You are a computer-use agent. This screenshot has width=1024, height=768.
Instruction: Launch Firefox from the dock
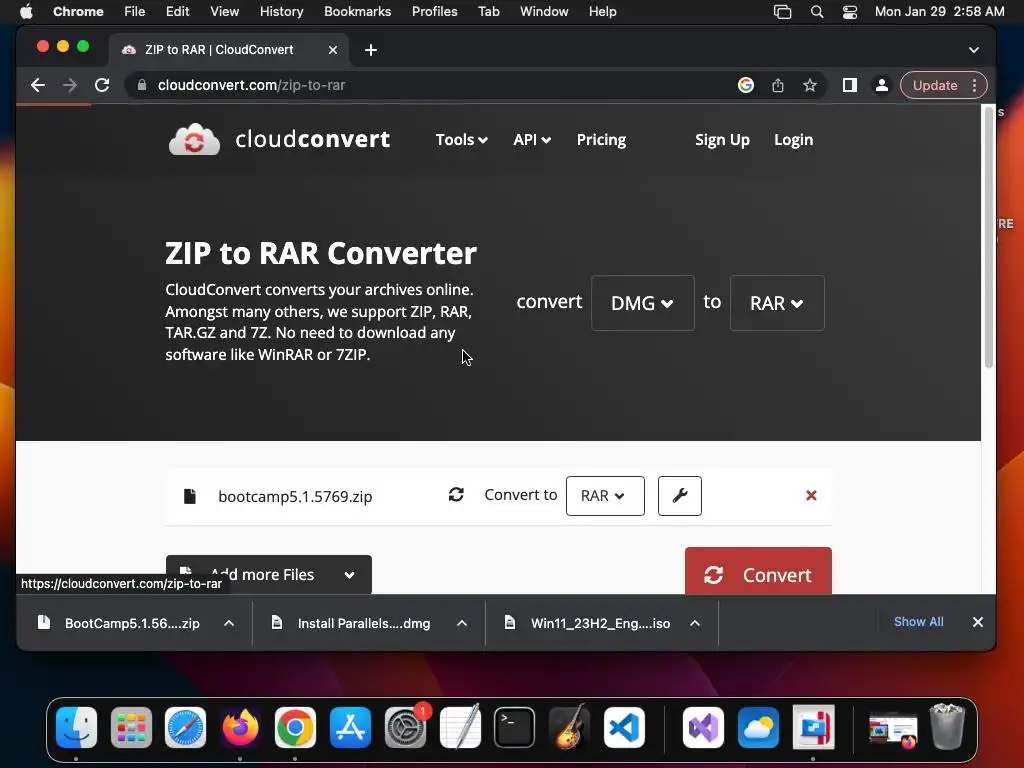coord(240,727)
